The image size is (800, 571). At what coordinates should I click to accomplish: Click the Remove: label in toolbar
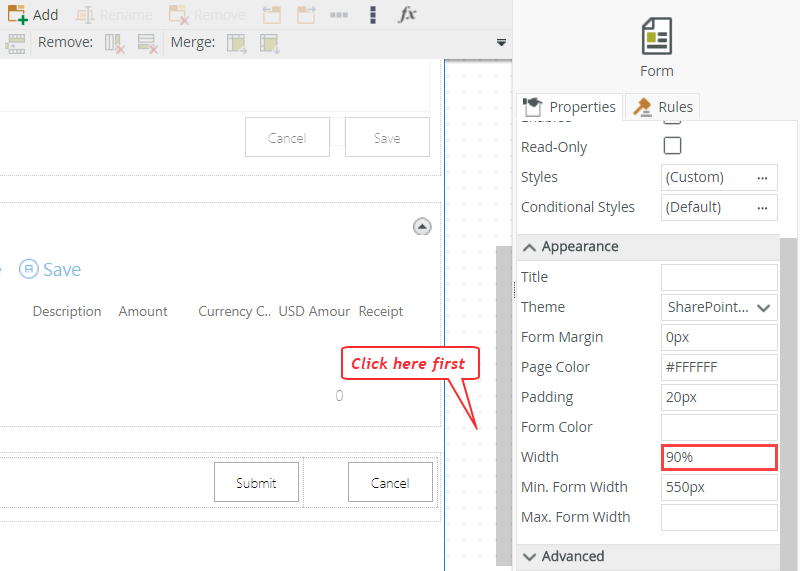pos(65,42)
